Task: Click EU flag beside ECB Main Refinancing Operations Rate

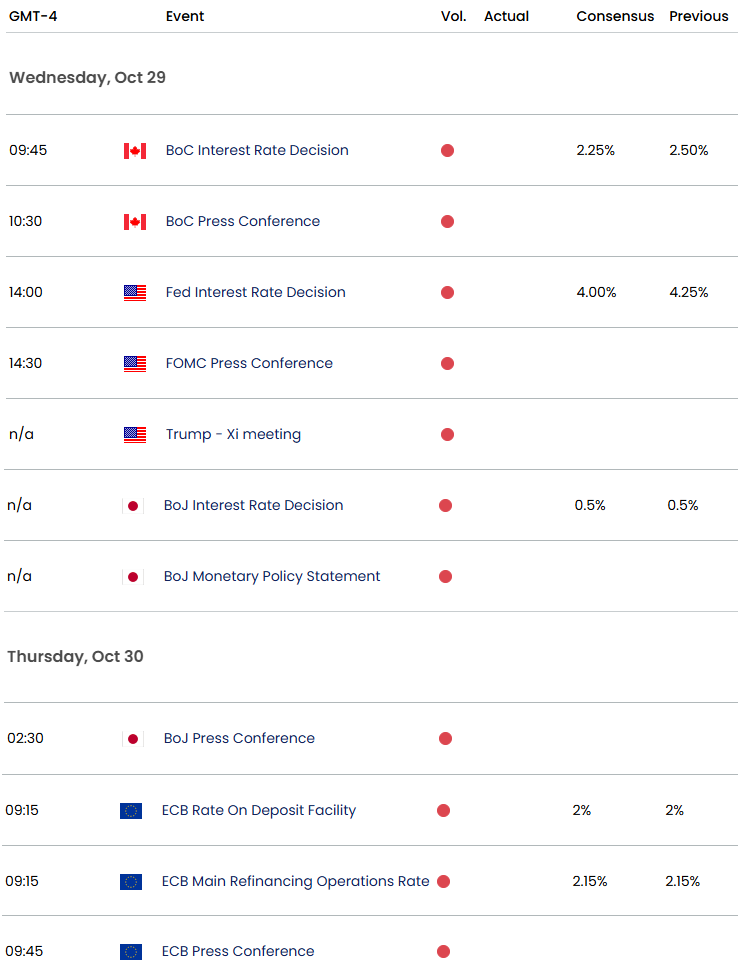Action: [131, 882]
